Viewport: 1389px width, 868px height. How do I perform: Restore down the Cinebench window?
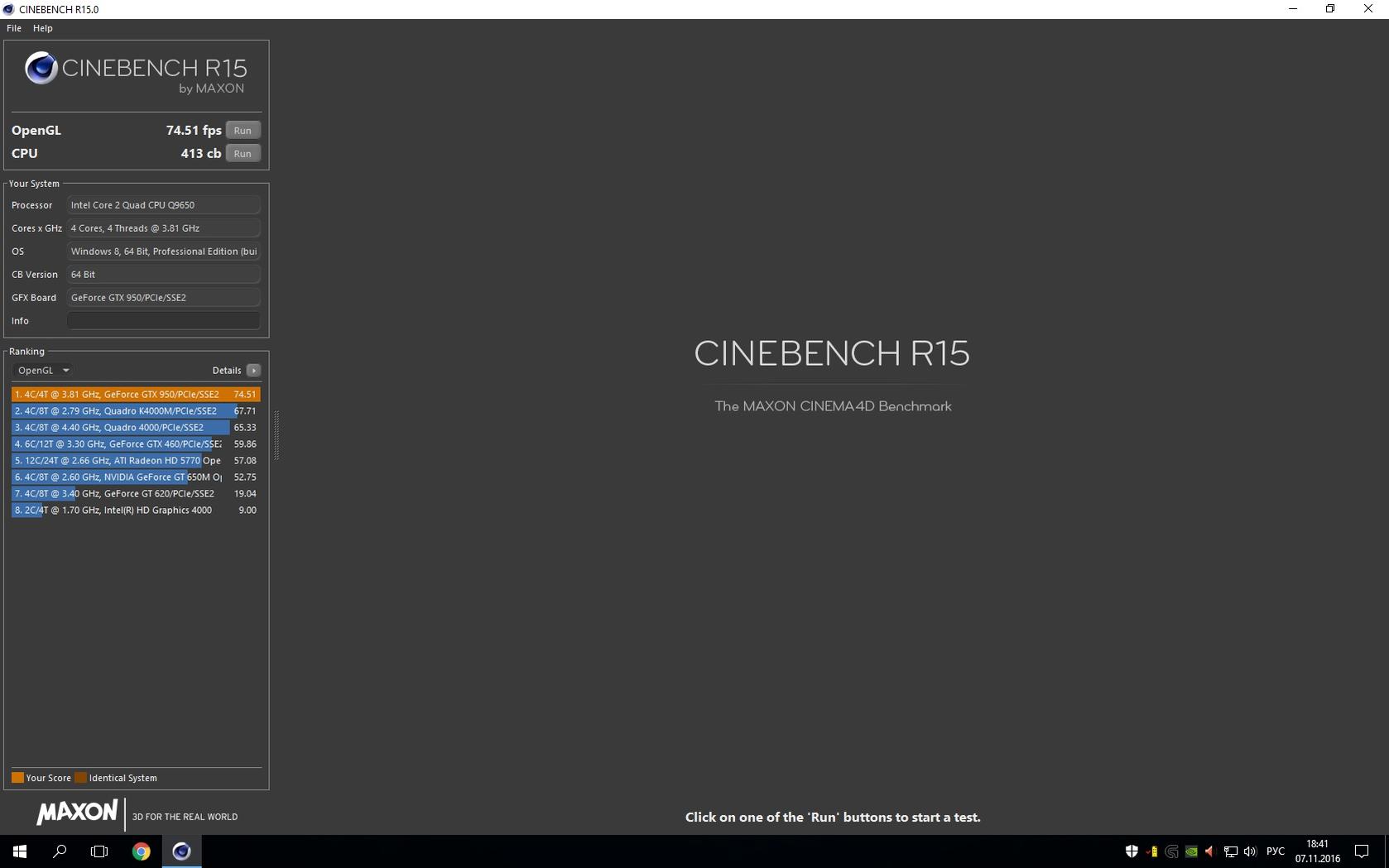coord(1330,9)
